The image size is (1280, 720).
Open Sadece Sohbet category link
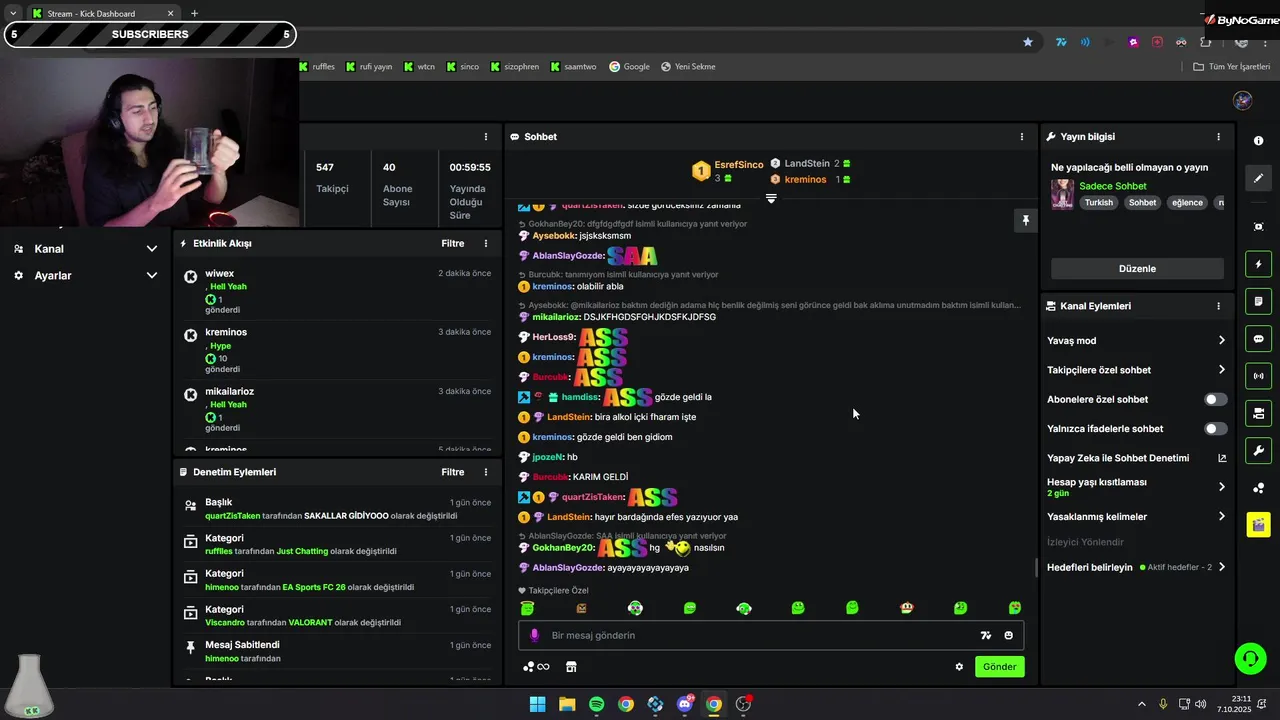(x=1113, y=186)
